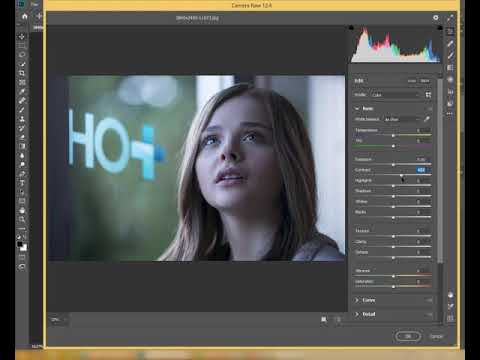
Task: Open the White Balance dropdown
Action: (402, 119)
